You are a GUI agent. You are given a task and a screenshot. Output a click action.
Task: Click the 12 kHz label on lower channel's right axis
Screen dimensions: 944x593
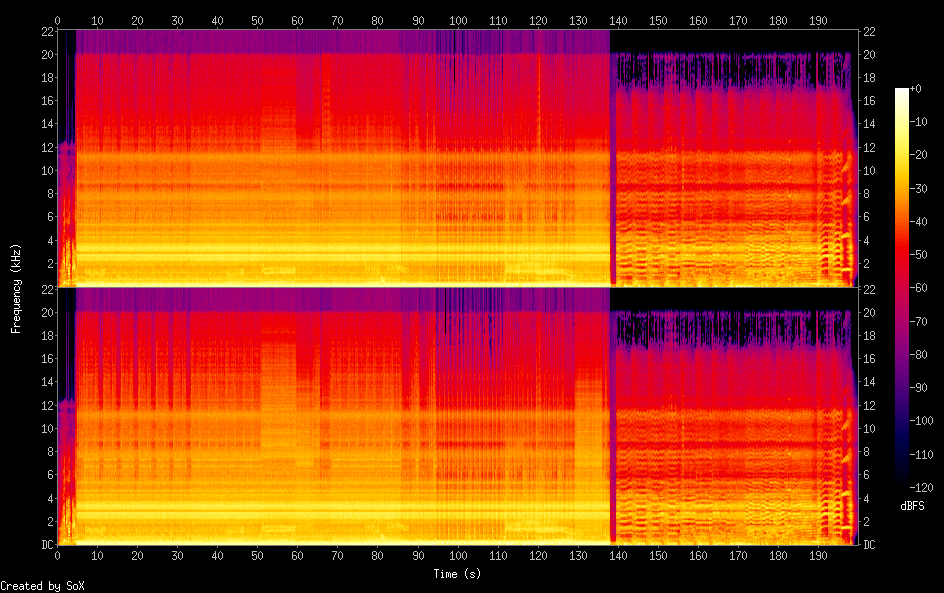click(869, 405)
